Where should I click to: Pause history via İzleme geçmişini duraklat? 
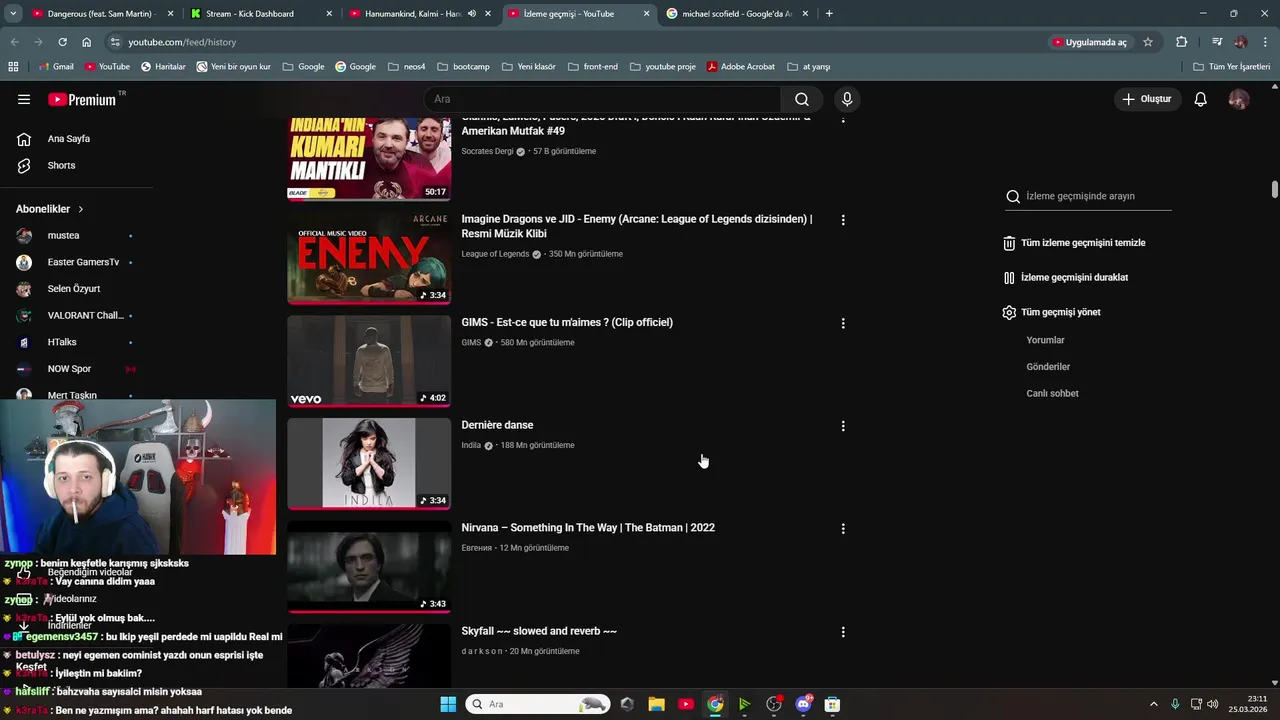coord(1066,277)
